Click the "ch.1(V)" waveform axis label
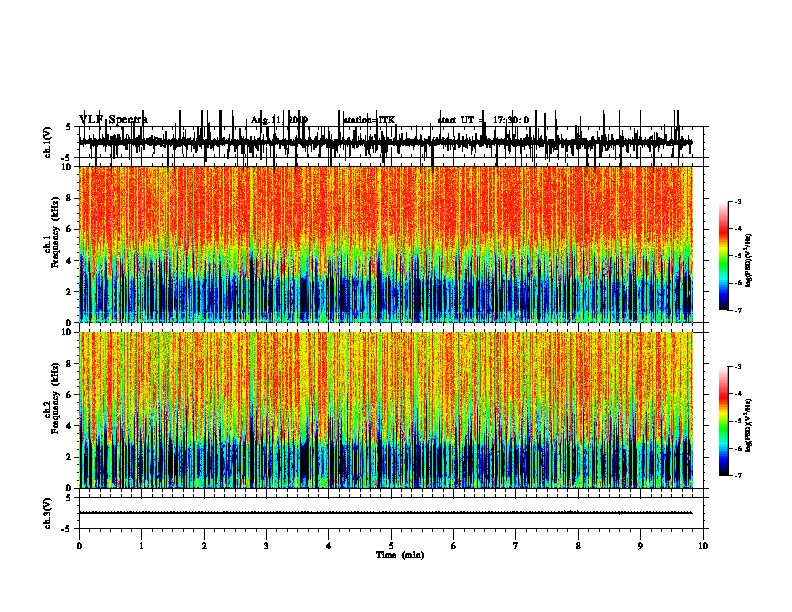Viewport: 792px width, 612px height. pyautogui.click(x=47, y=142)
